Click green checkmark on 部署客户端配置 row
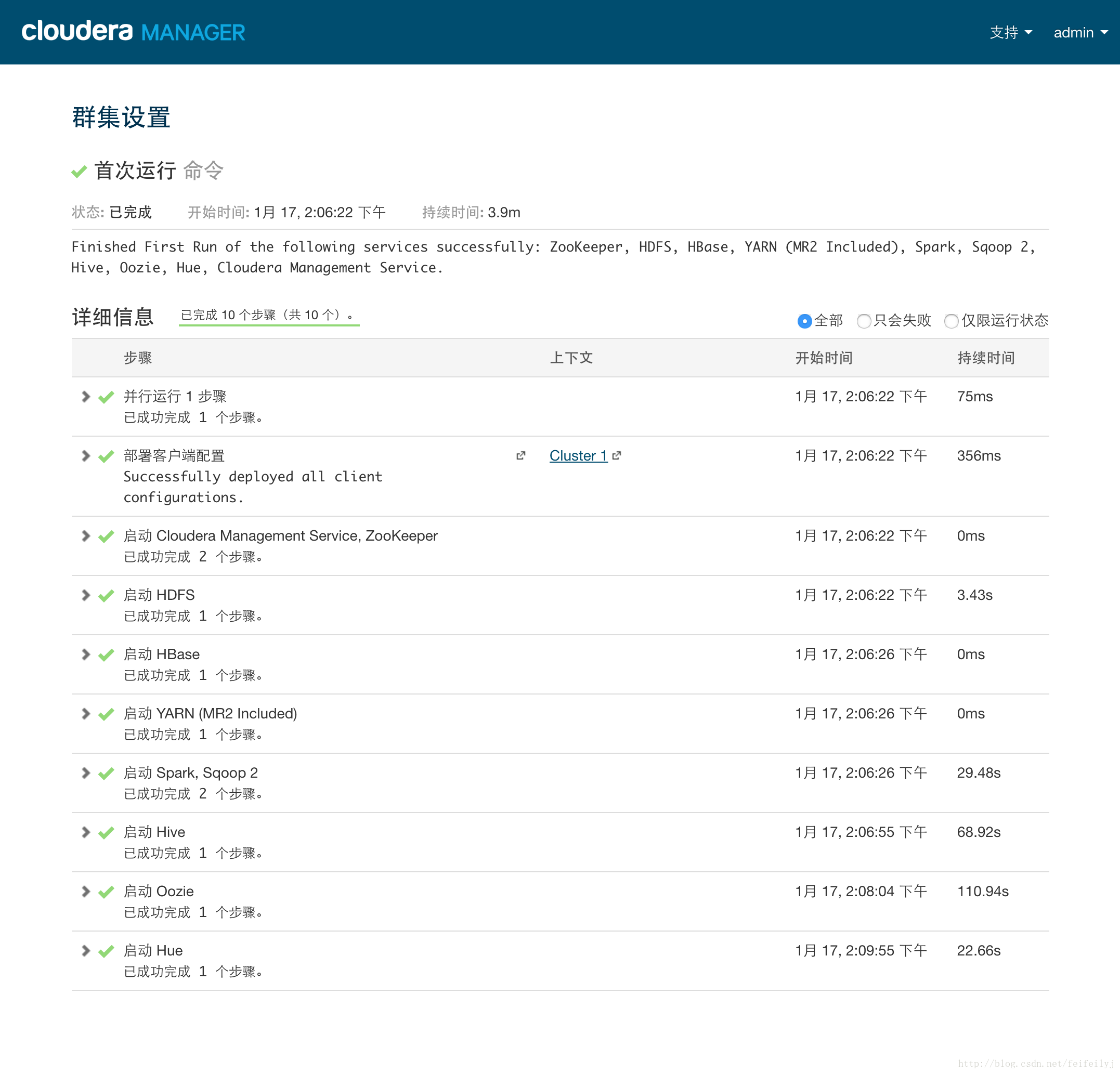1120x1074 pixels. (106, 456)
